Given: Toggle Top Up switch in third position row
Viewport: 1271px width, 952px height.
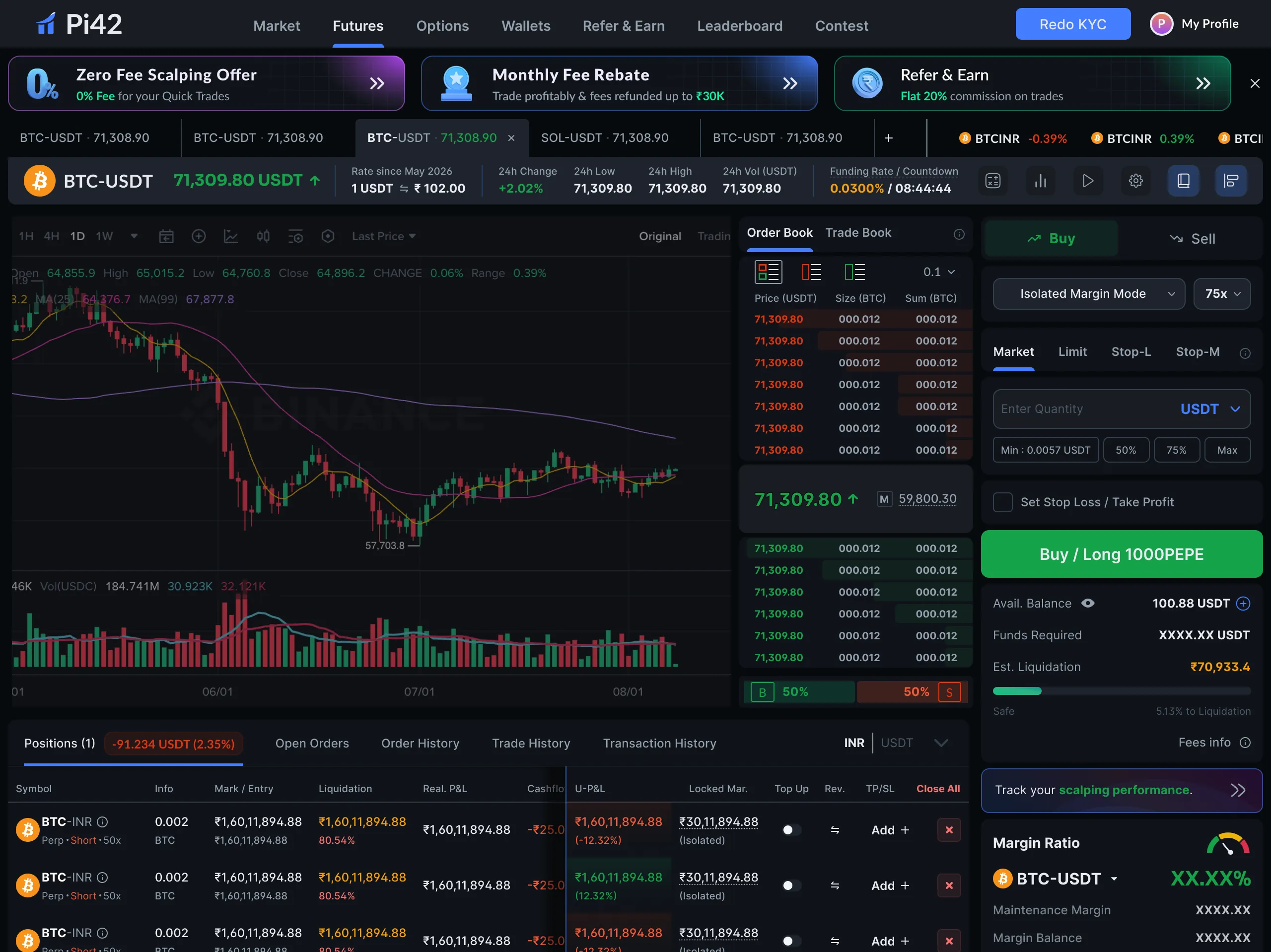Looking at the screenshot, I should pyautogui.click(x=791, y=941).
